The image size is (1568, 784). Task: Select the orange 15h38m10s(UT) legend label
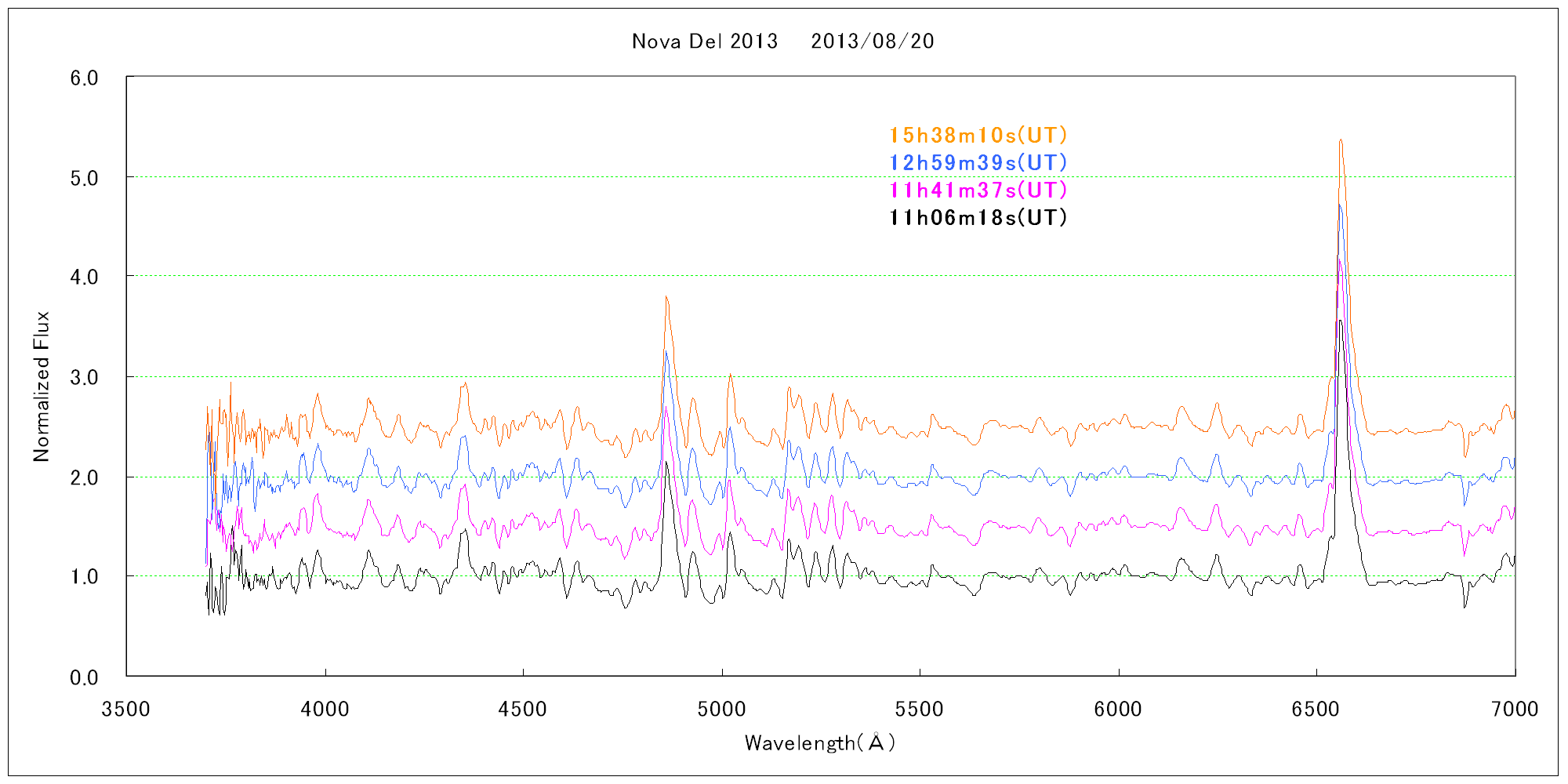[x=978, y=136]
